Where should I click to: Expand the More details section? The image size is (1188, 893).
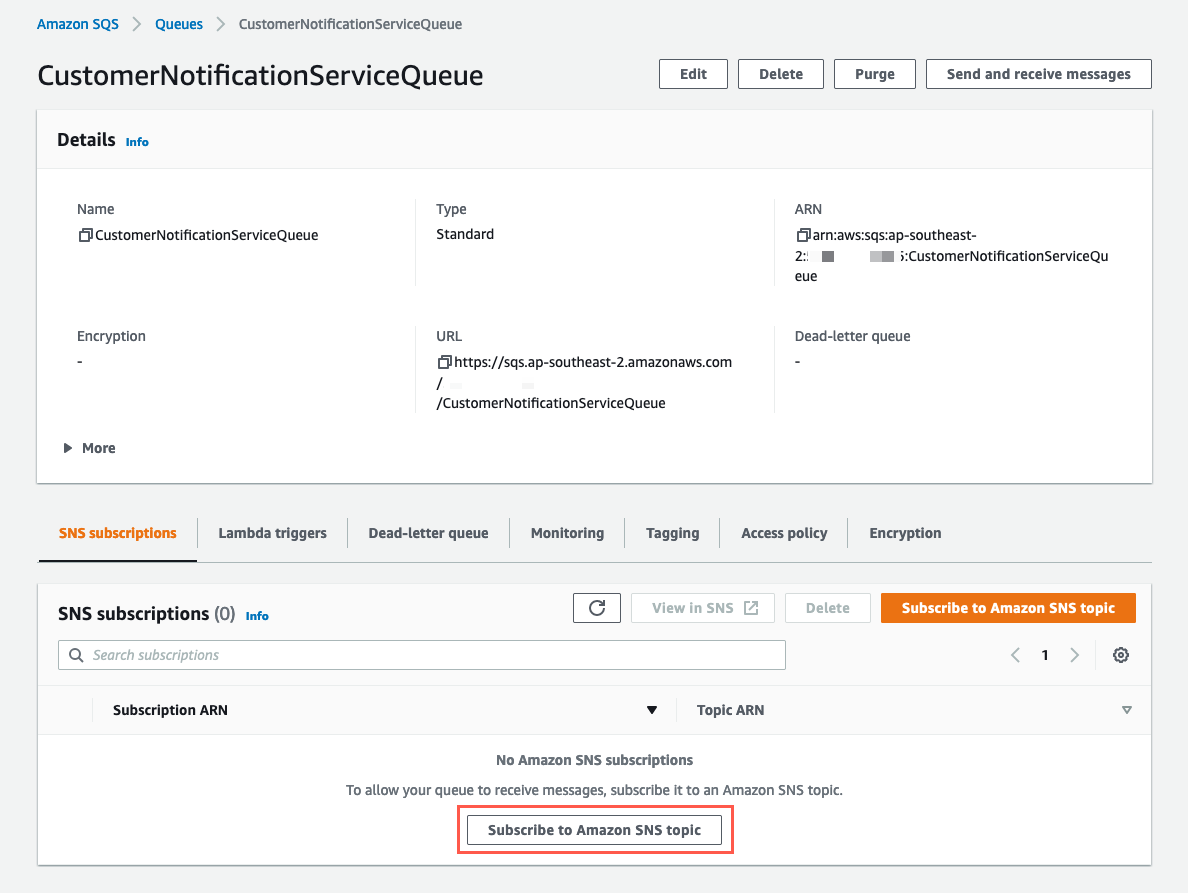(89, 448)
